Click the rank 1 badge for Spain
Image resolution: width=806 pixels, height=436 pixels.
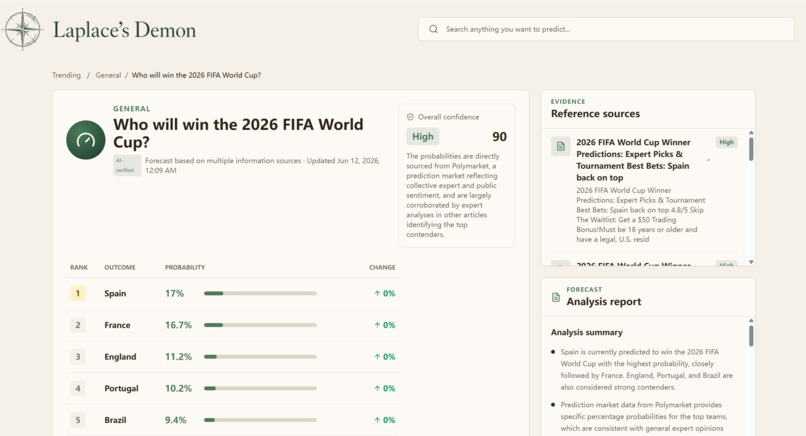(78, 294)
